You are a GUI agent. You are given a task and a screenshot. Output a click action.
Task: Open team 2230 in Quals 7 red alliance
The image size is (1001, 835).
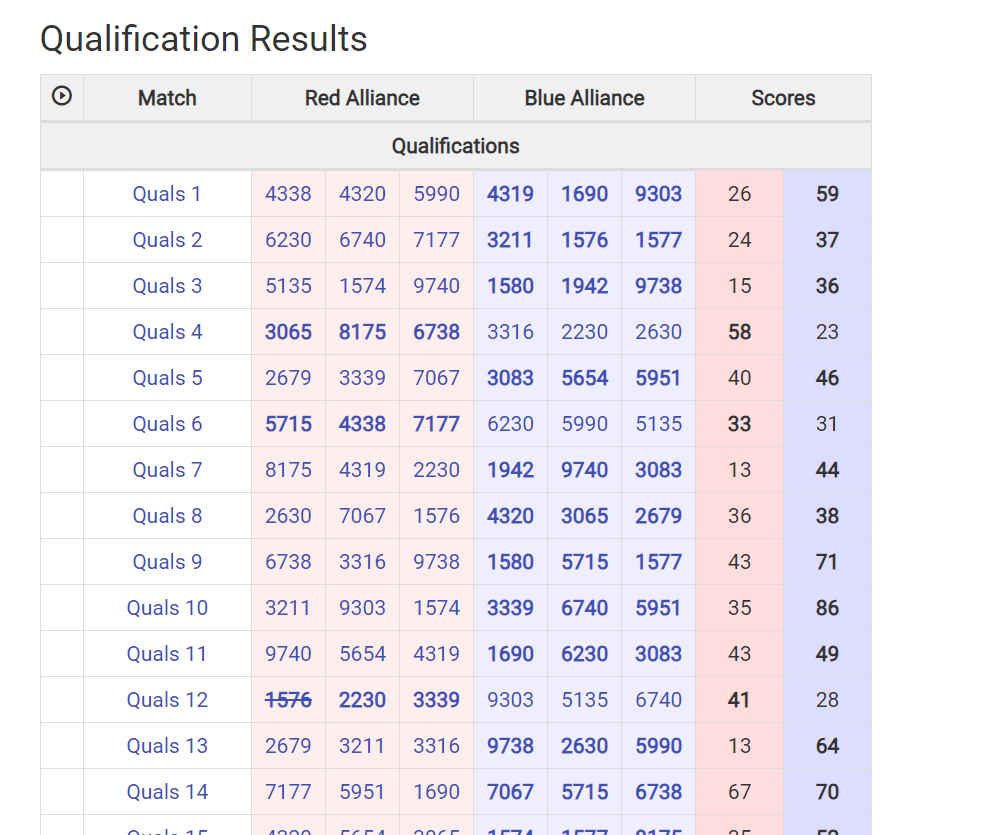tap(437, 470)
